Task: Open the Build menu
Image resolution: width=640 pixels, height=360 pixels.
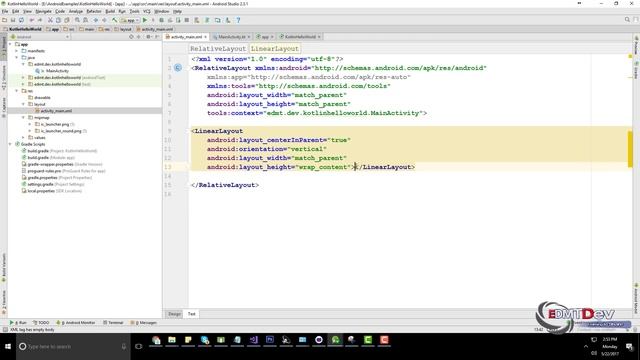Action: pos(110,11)
